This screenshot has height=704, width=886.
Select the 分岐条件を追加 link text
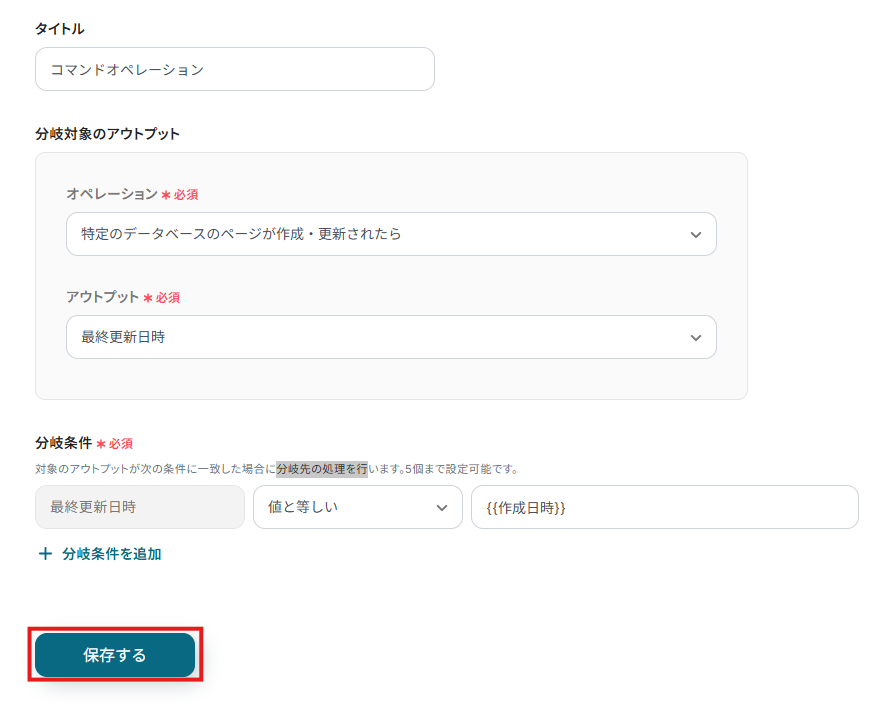coord(111,554)
